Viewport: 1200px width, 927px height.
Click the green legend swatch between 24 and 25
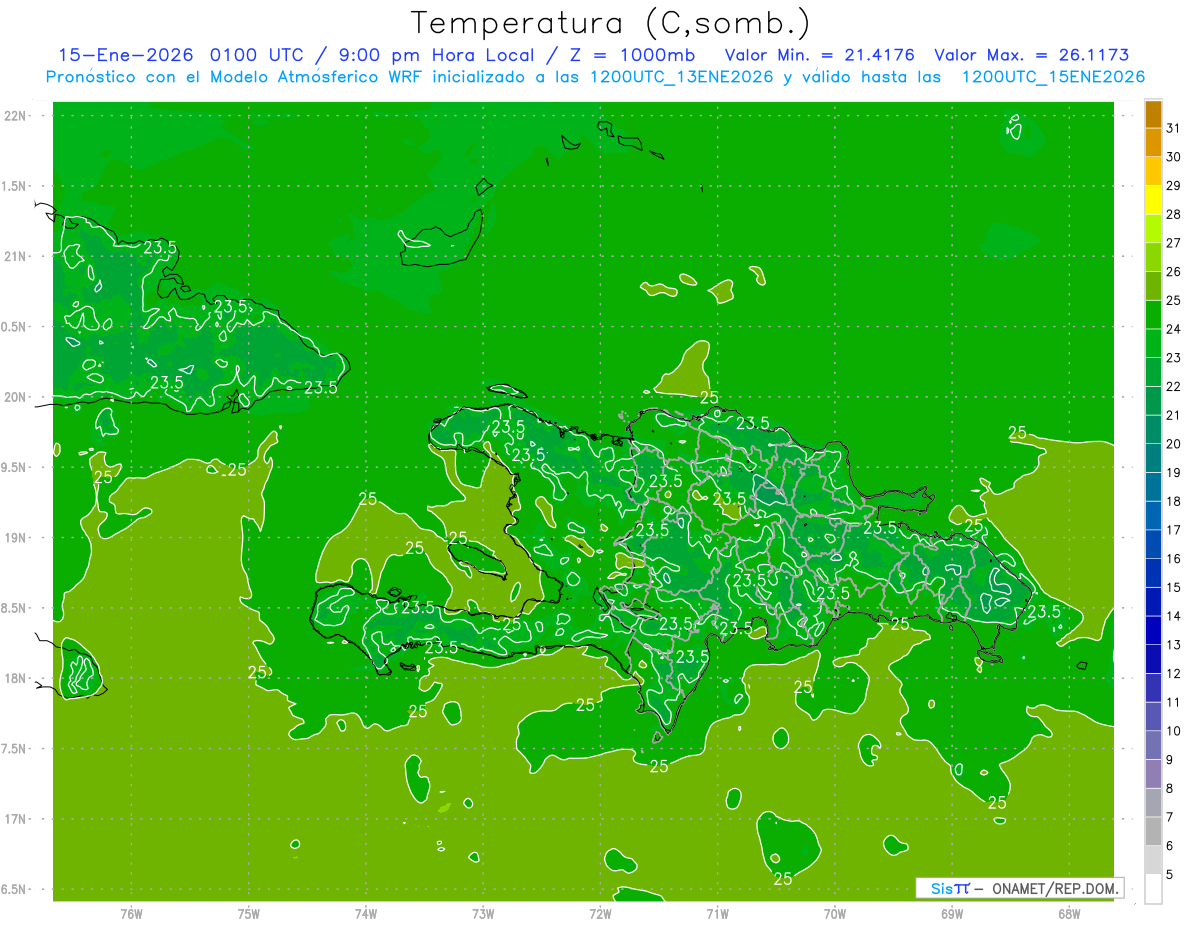tap(1153, 315)
